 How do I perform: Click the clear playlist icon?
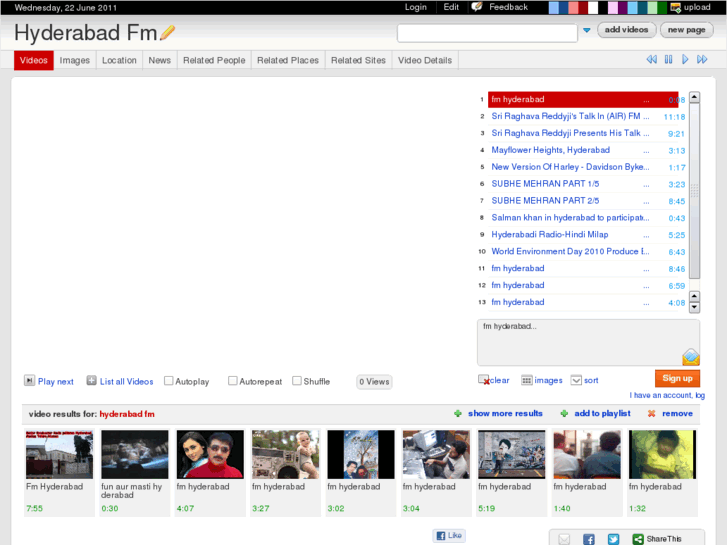point(484,380)
